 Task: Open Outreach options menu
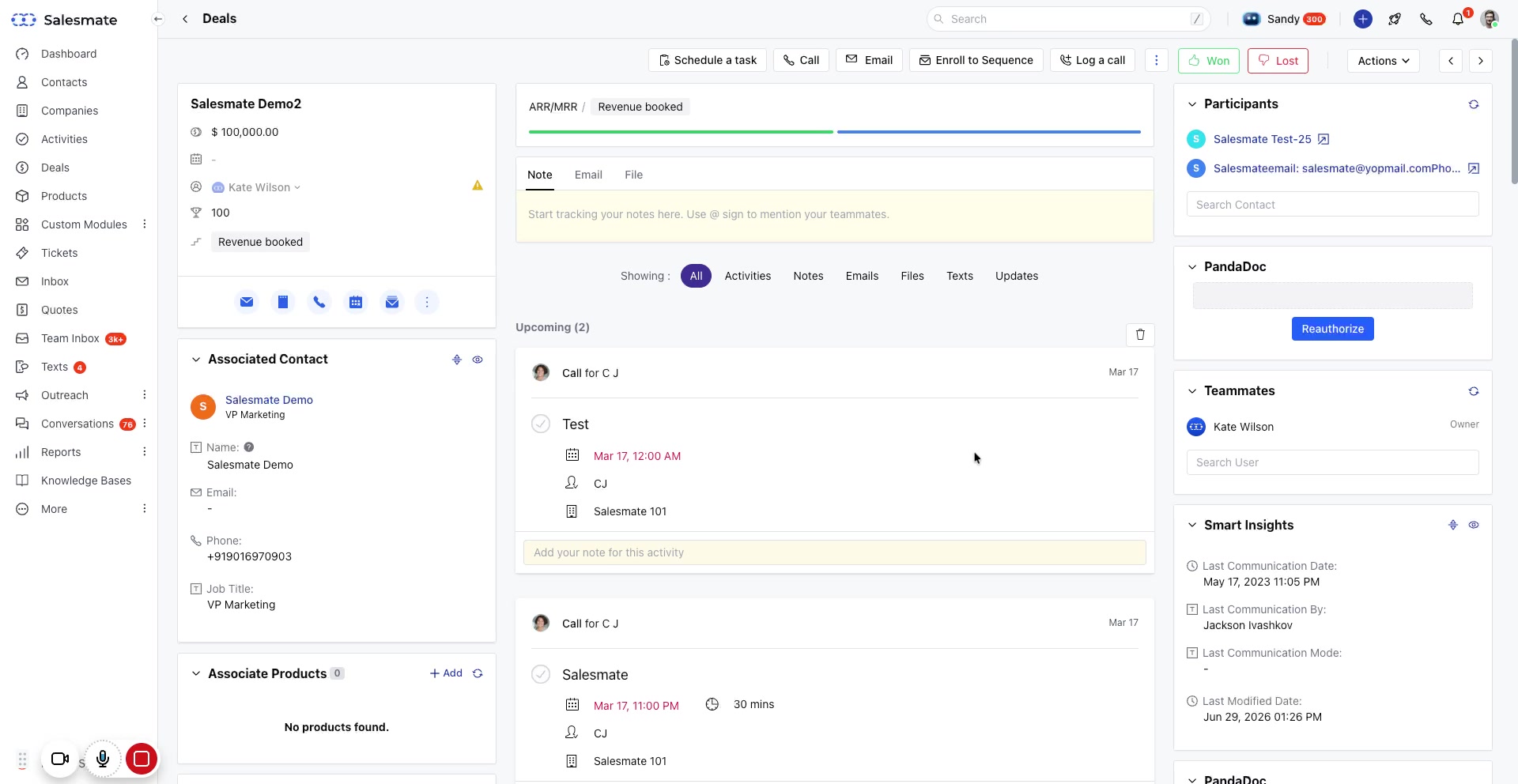tap(145, 395)
